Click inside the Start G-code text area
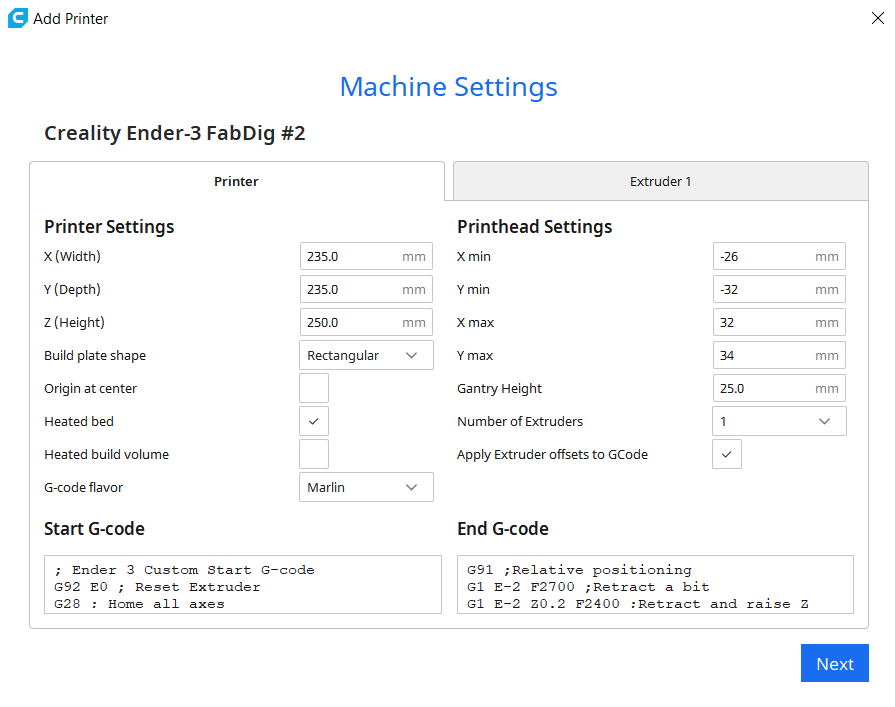The height and width of the screenshot is (707, 895). click(x=243, y=584)
